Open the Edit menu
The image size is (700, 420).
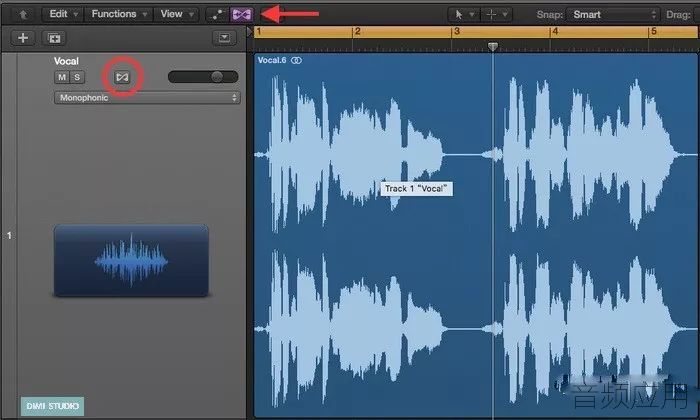(x=63, y=14)
